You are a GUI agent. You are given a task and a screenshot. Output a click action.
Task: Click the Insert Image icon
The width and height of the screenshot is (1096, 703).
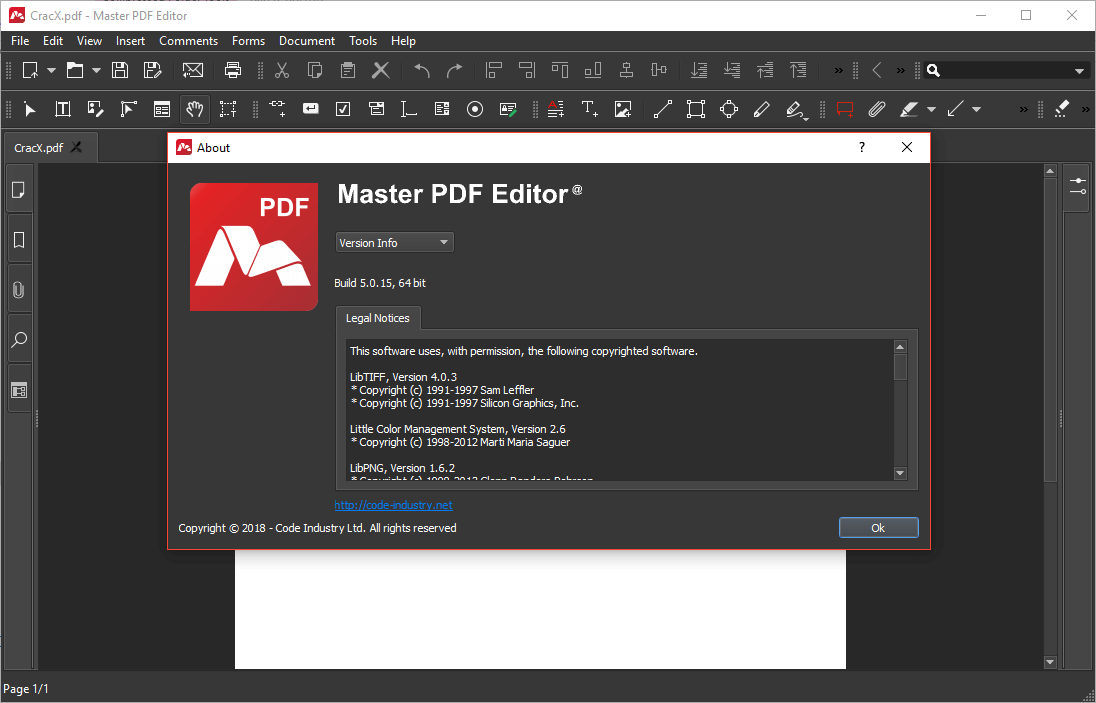point(623,109)
